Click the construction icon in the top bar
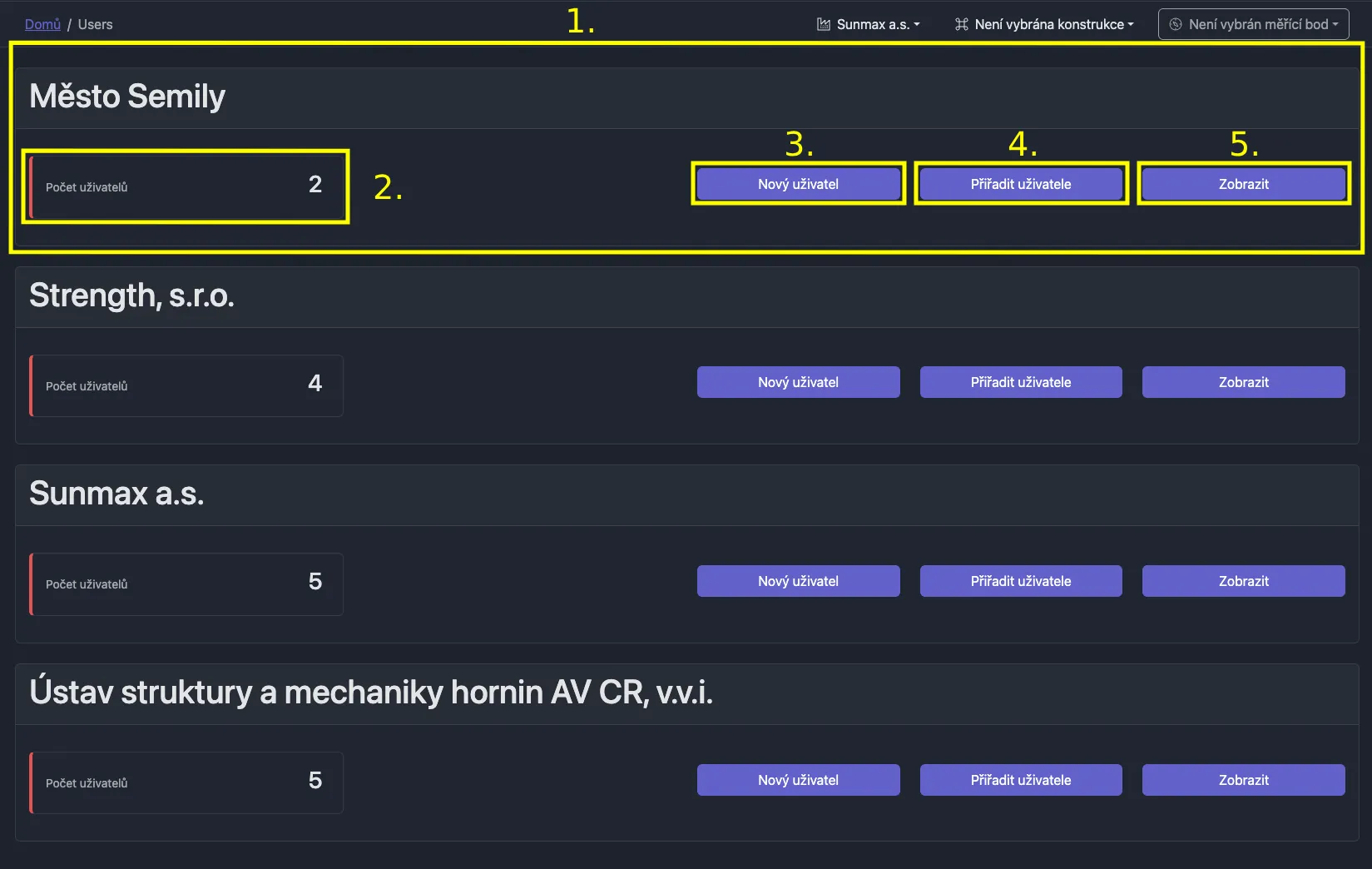This screenshot has height=869, width=1372. (x=961, y=24)
